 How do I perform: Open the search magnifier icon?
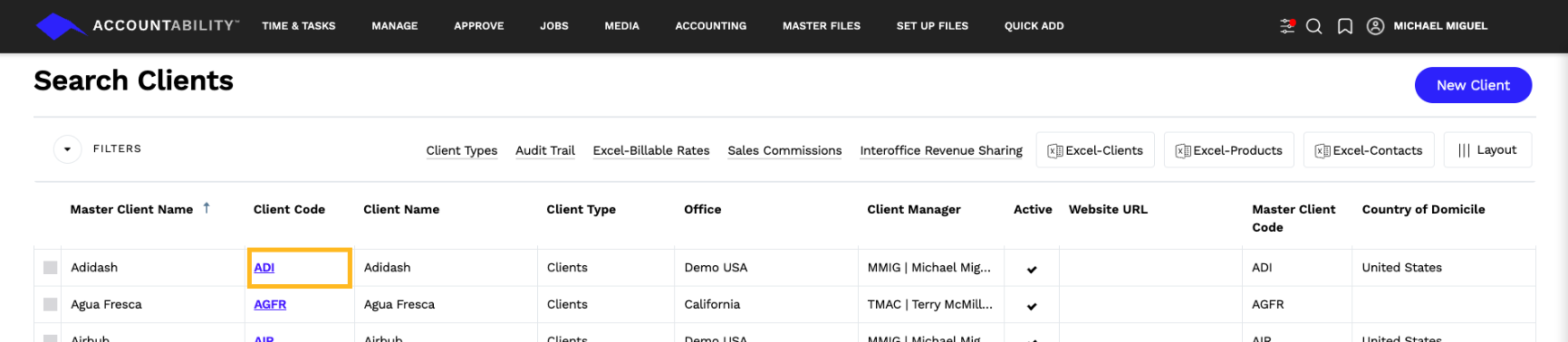point(1314,26)
